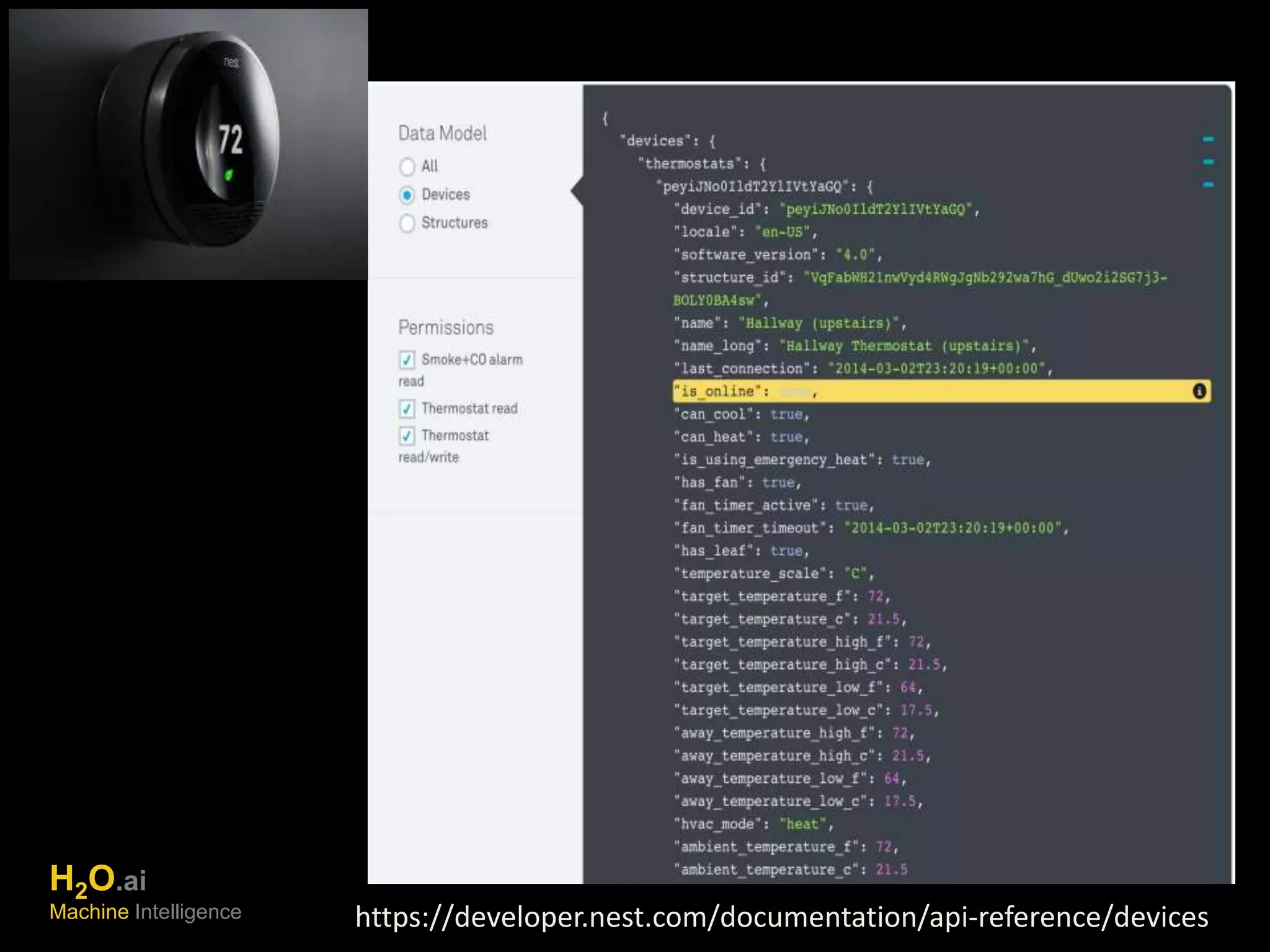Click the "locale": "en-US" line

pos(746,232)
